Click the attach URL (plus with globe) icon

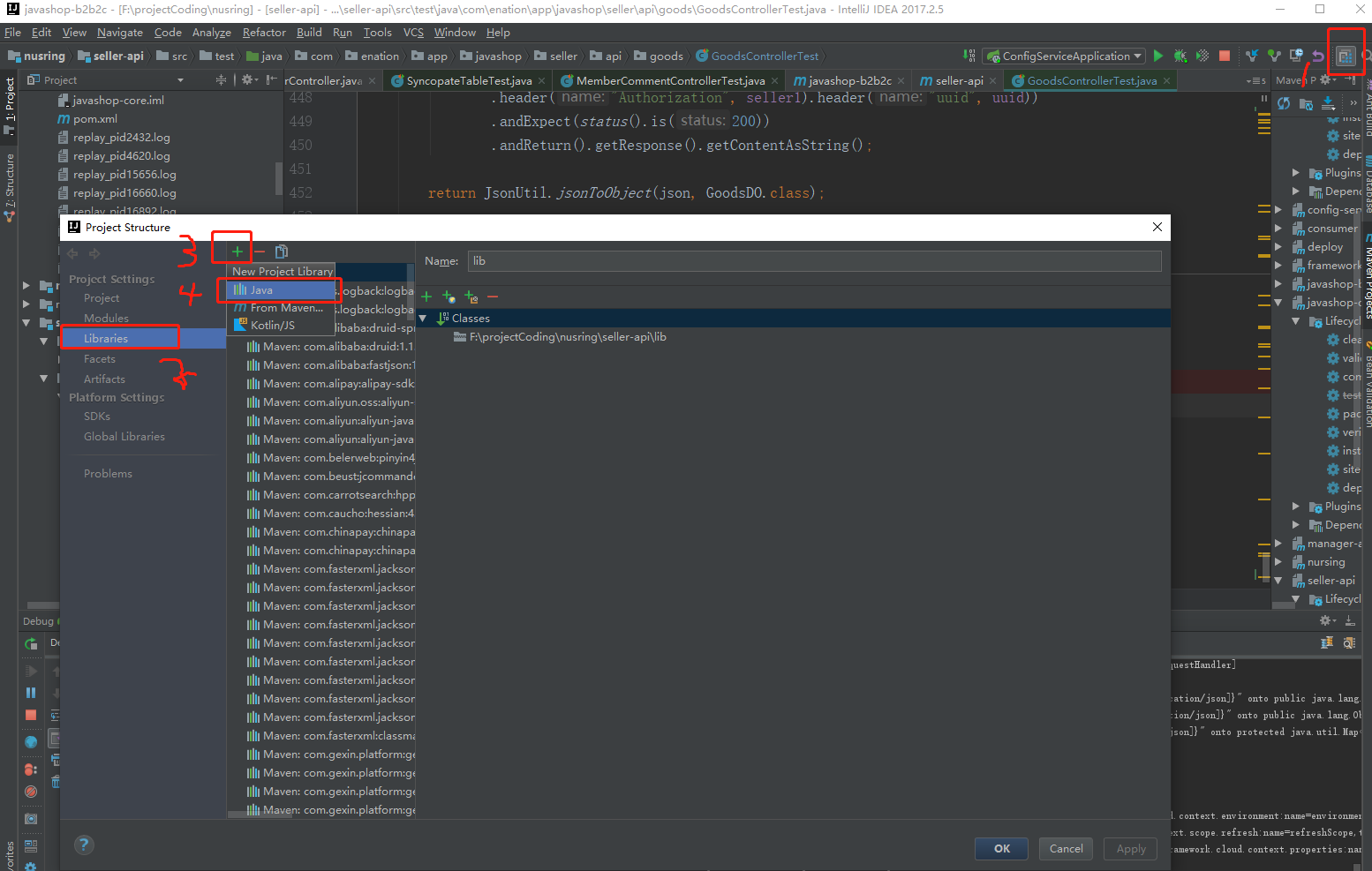coord(449,297)
